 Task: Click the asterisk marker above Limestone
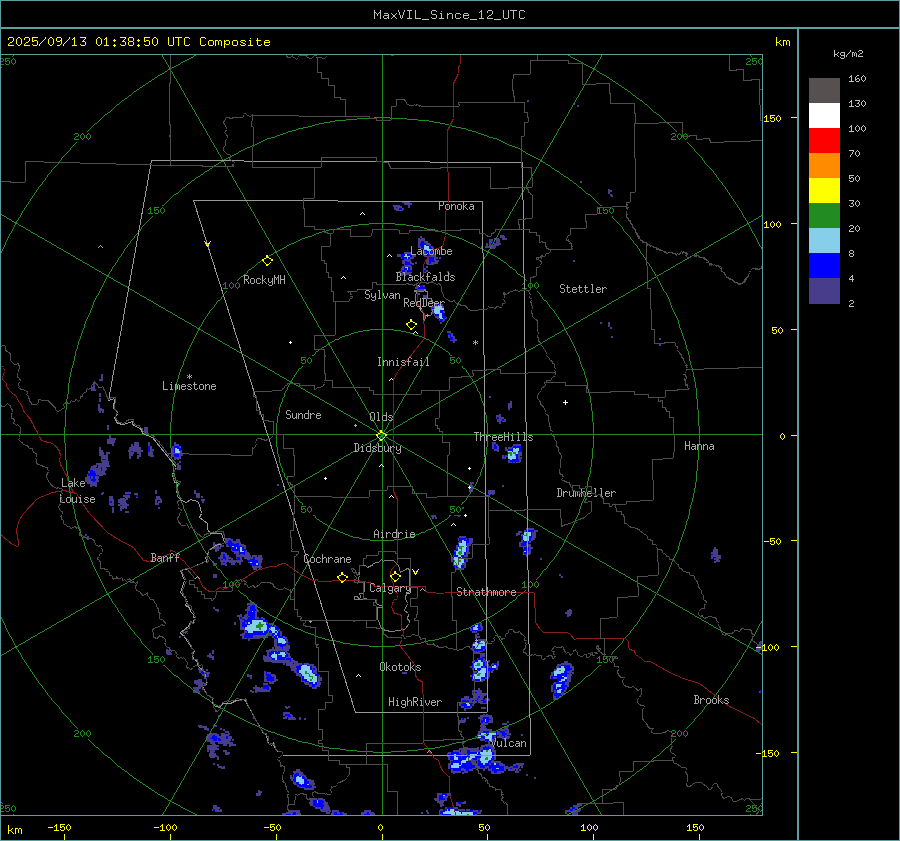point(189,377)
